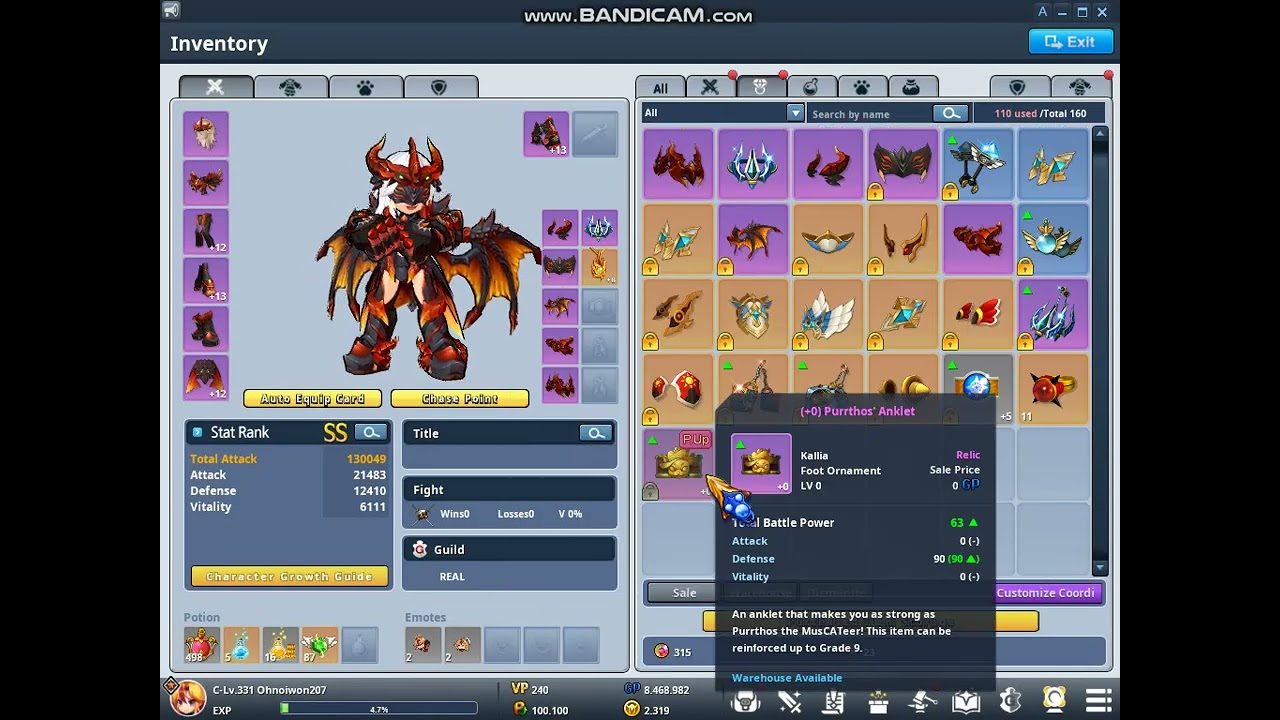Click the player name C-Lv.331 Ohnoiwon207
1280x720 pixels.
point(269,690)
